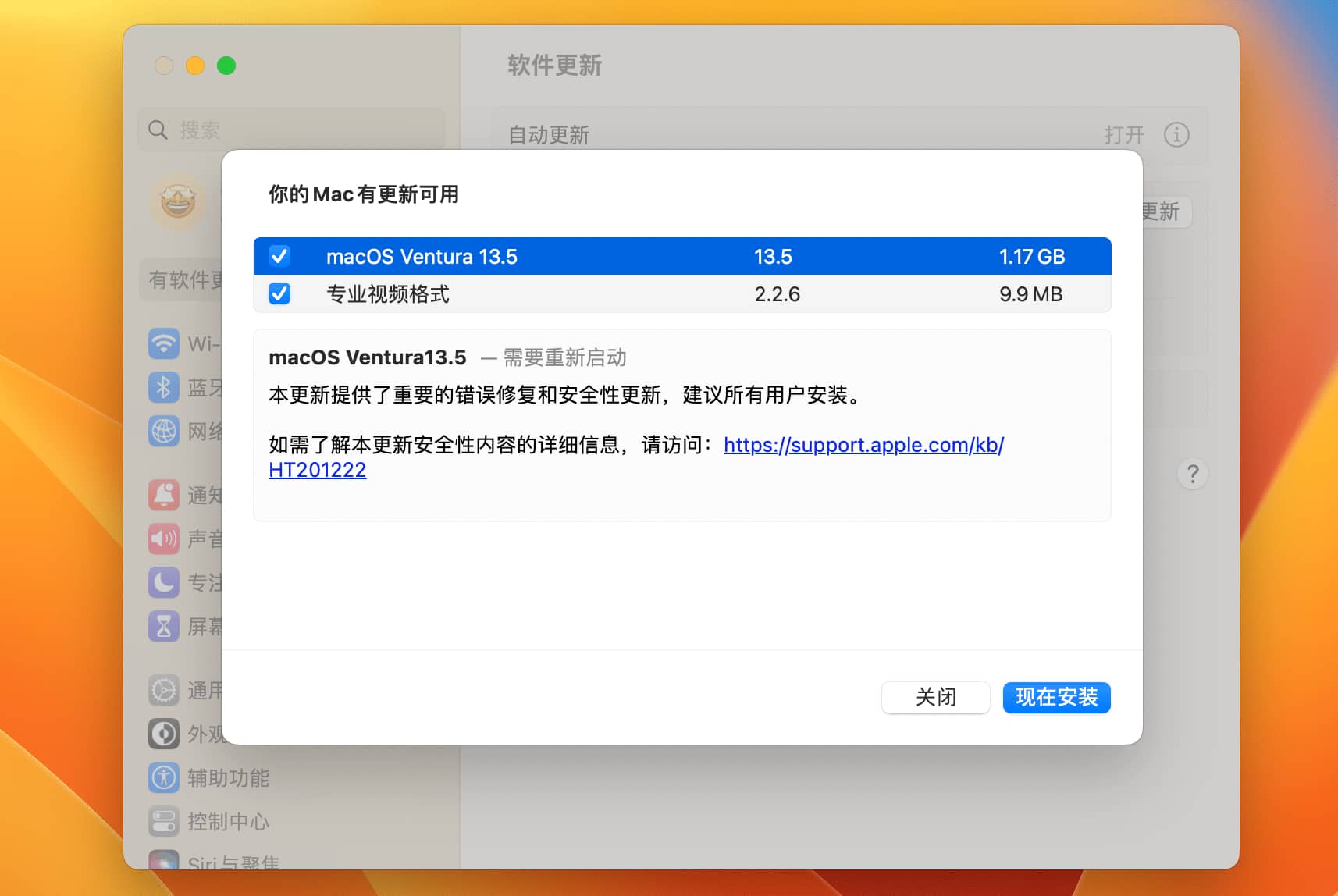Click the user avatar in sidebar
1338x896 pixels.
pos(178,202)
